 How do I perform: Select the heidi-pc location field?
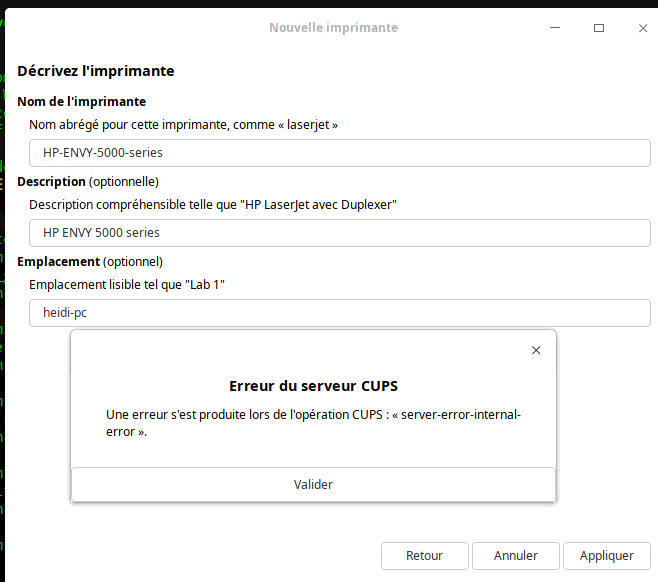pyautogui.click(x=340, y=313)
